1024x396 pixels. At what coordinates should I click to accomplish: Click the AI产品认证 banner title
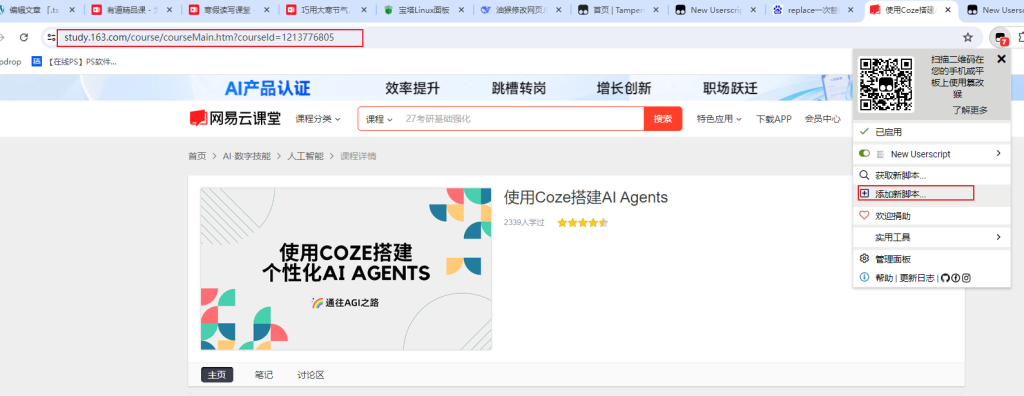(268, 88)
